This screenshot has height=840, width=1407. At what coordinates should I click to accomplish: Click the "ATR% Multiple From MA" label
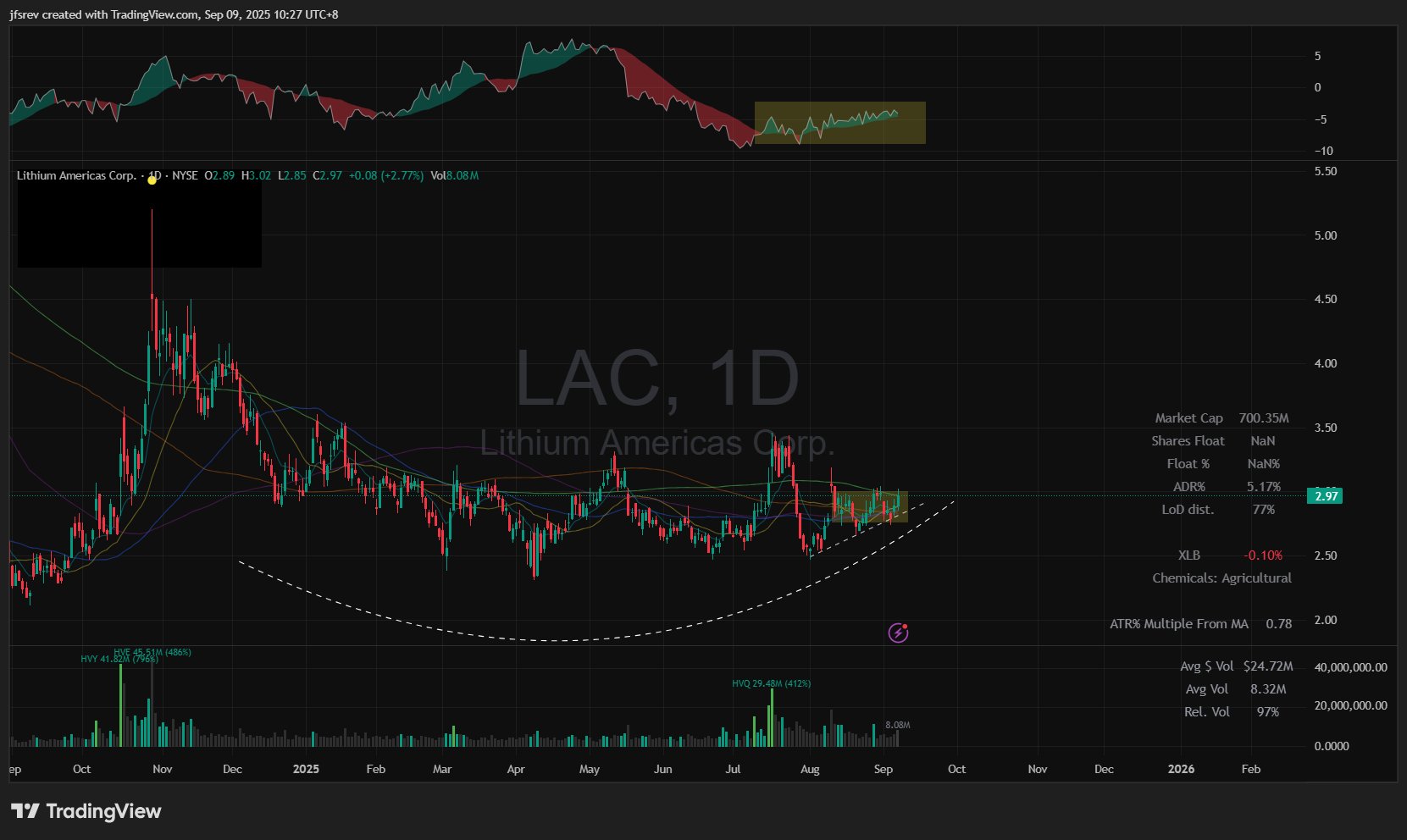(1179, 624)
